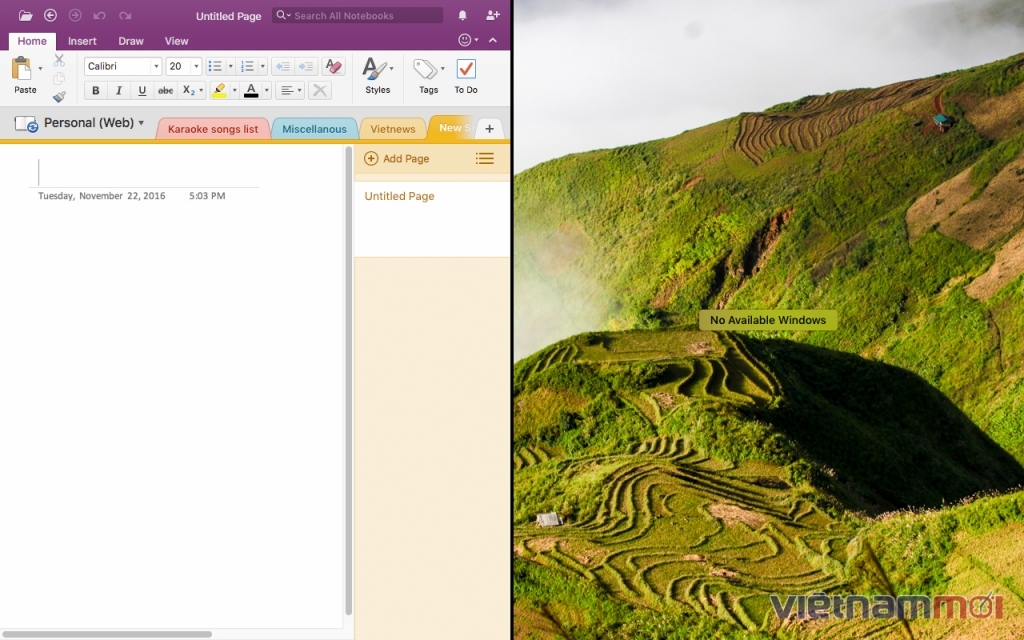Apply numbered list formatting

(248, 66)
